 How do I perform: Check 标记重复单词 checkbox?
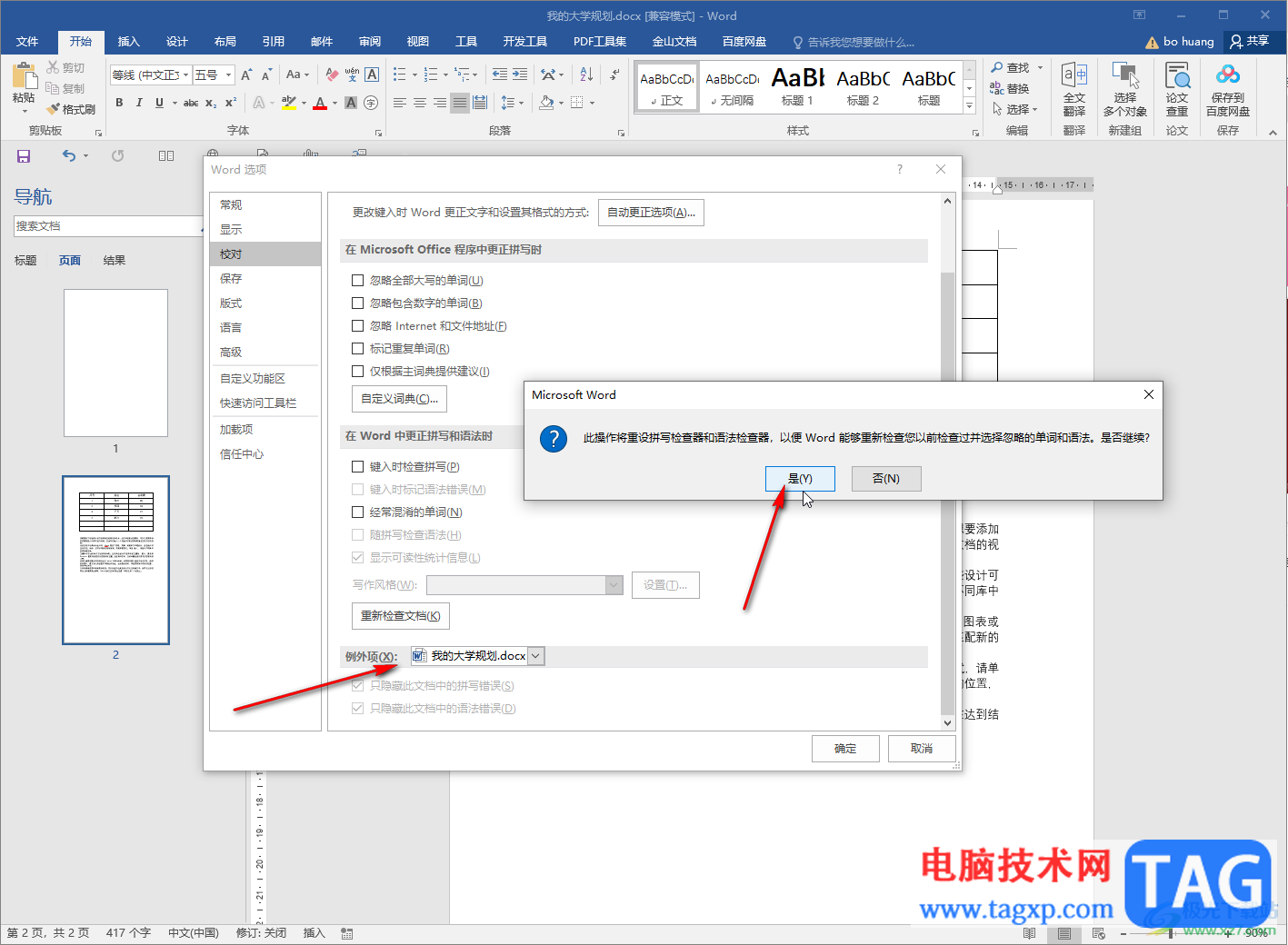point(358,349)
